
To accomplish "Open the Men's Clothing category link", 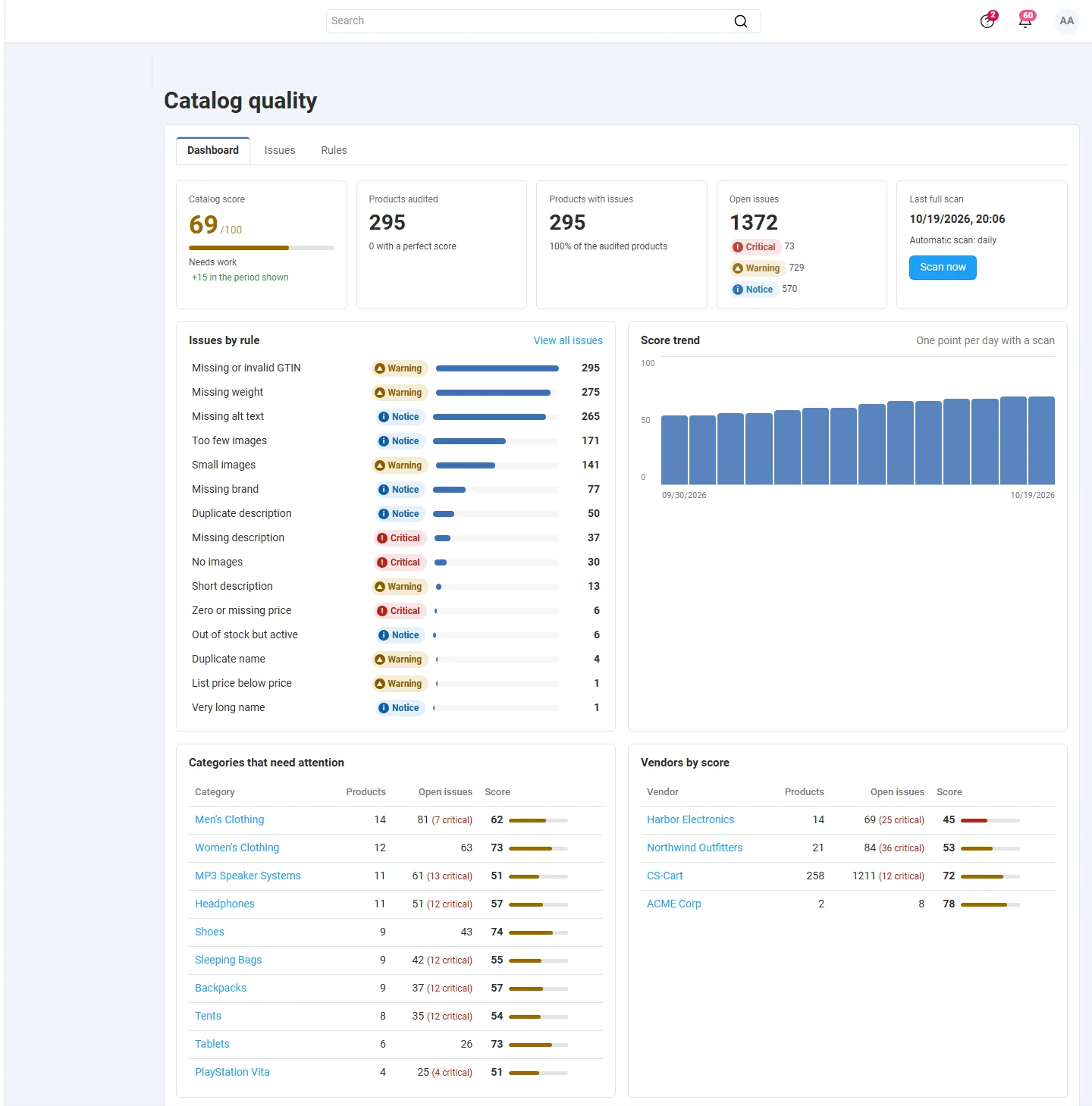I will pyautogui.click(x=229, y=820).
